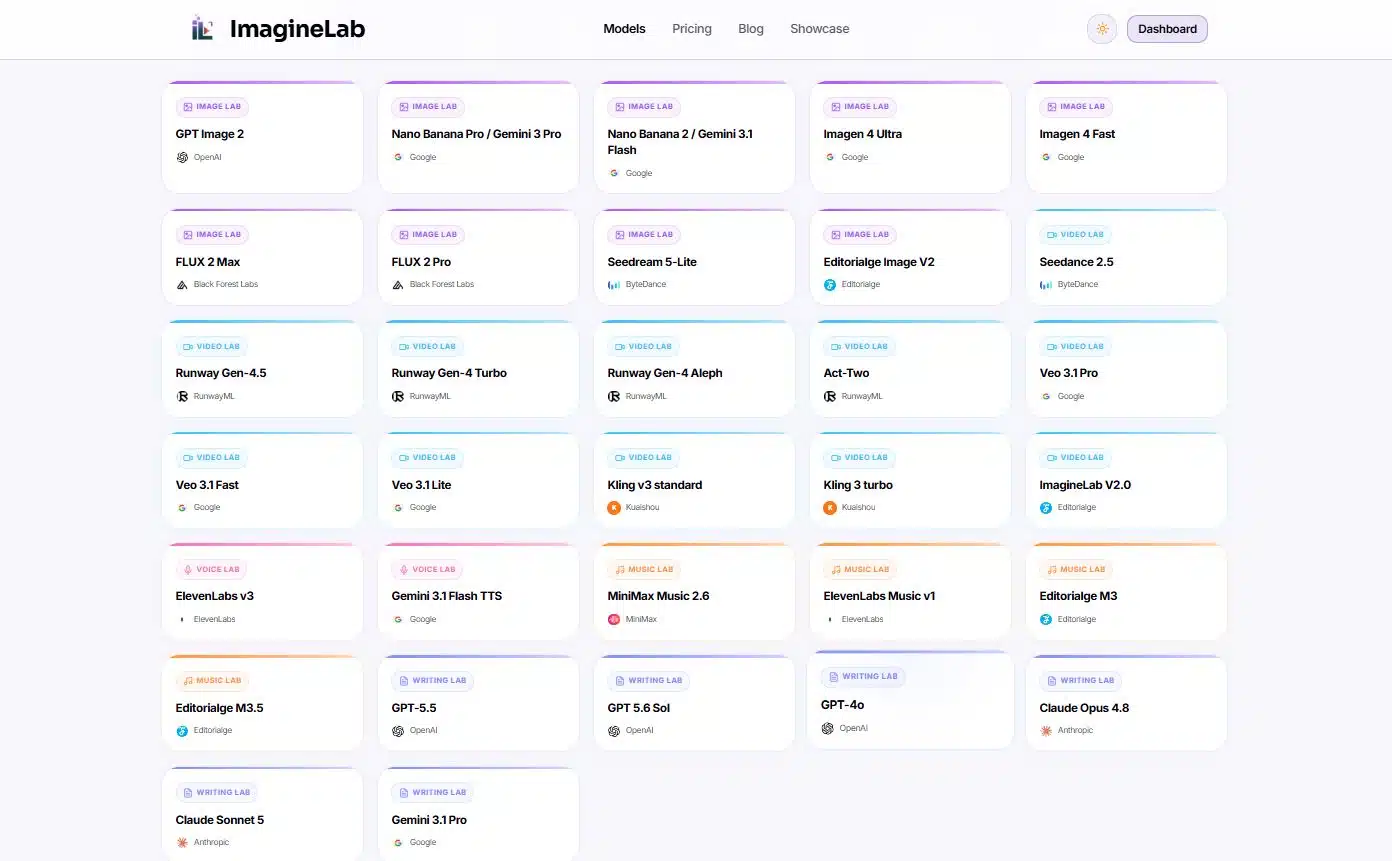Click OpenAI icon under GPT-5.5

pos(398,730)
